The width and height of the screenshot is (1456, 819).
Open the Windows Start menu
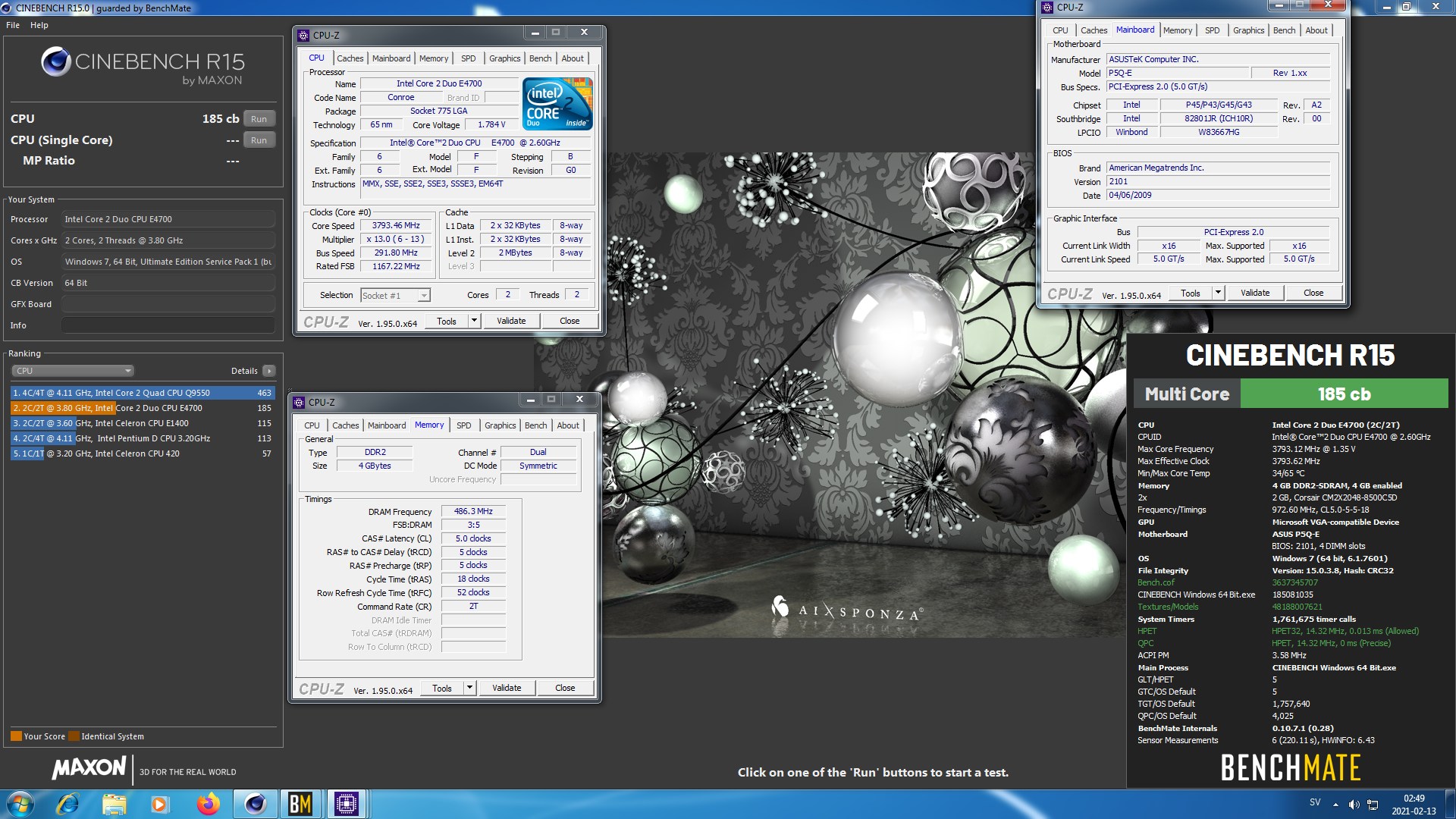tap(20, 804)
